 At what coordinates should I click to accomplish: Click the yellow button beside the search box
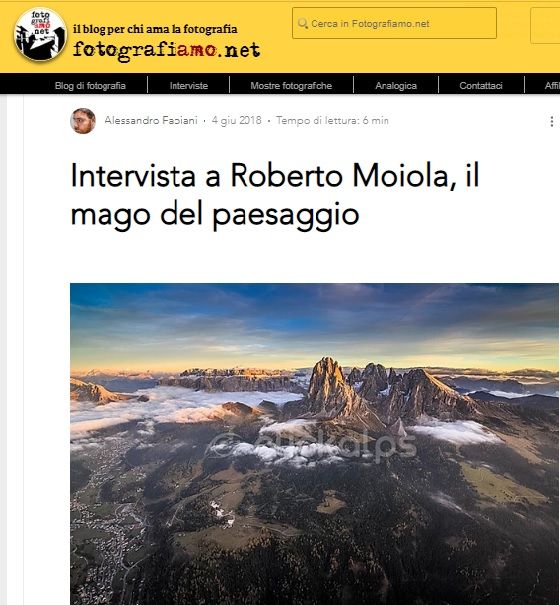pos(545,25)
